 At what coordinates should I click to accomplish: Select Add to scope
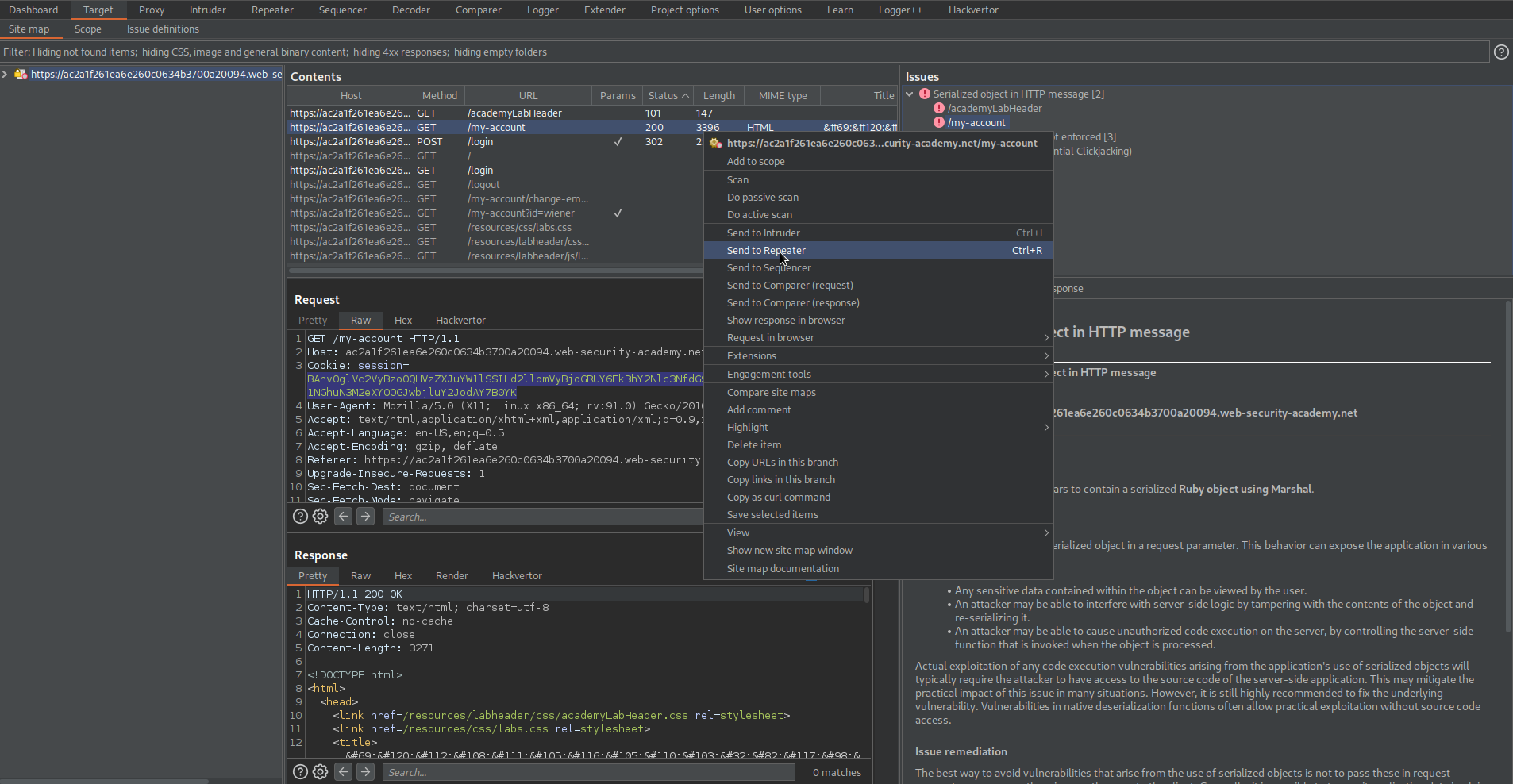[x=878, y=162]
